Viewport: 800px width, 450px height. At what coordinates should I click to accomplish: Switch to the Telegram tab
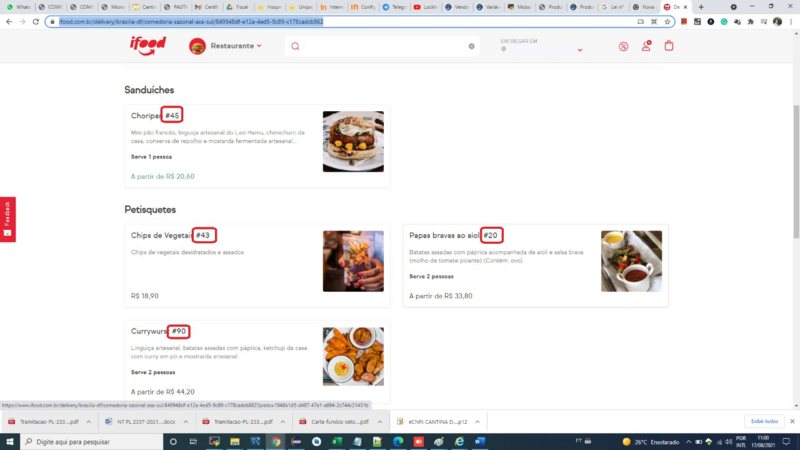coord(394,7)
